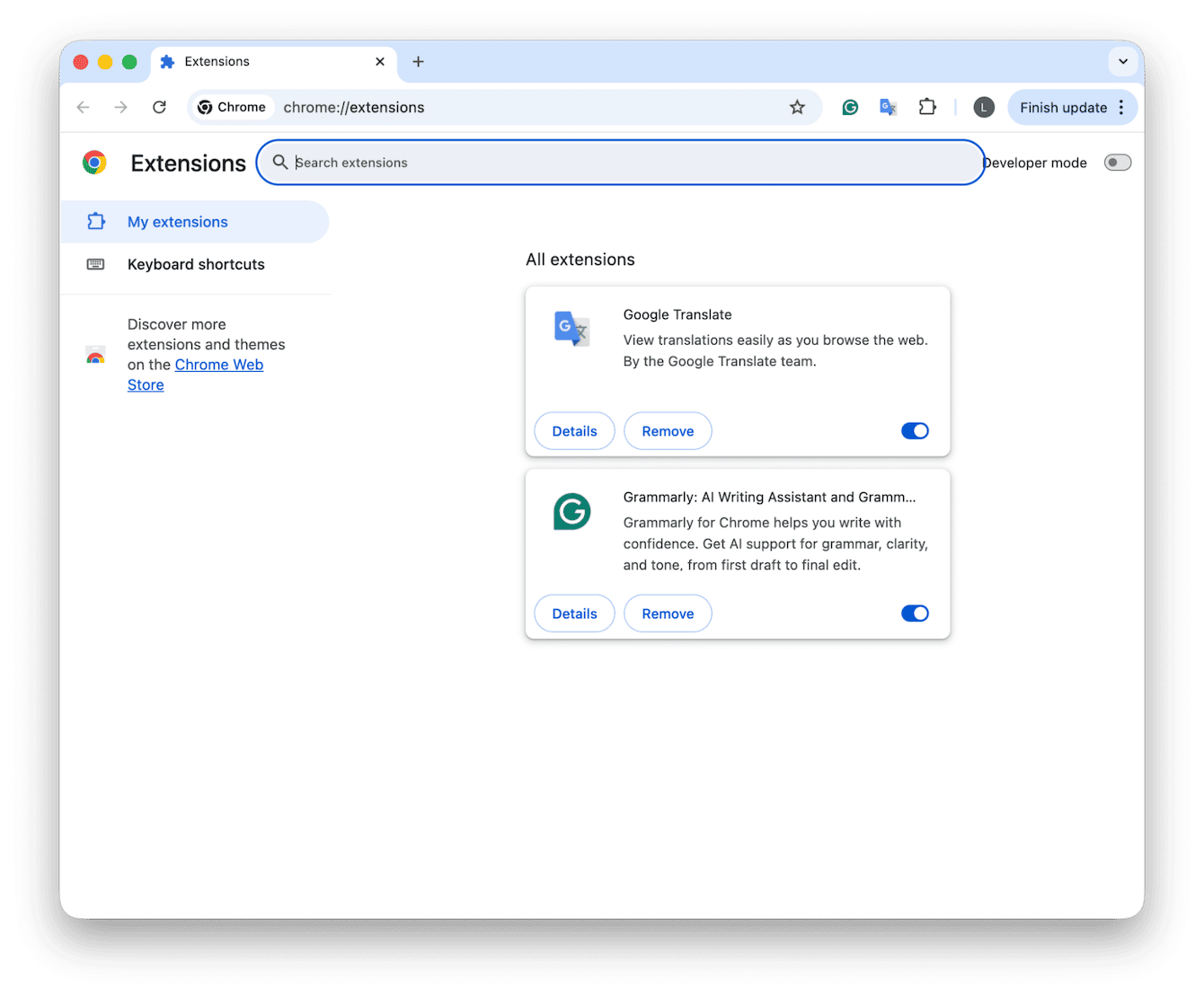Viewport: 1204px width, 998px height.
Task: Open the Grammarly extension icon in toolbar
Action: coord(850,107)
